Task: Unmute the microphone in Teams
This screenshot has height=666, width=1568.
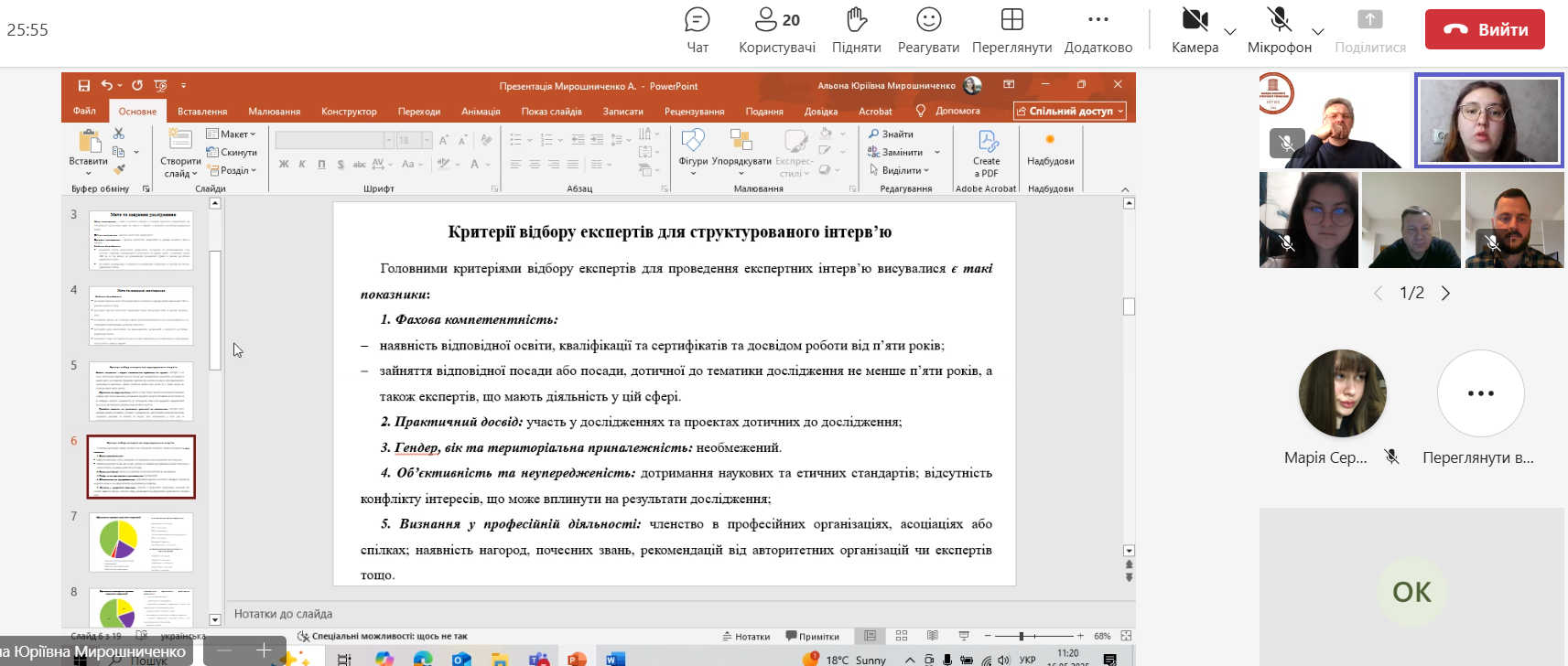Action: tap(1279, 30)
